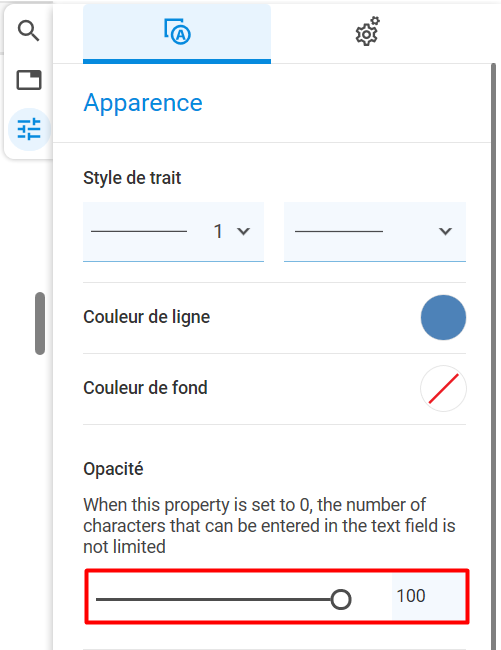Viewport: 501px width, 650px height.
Task: Open the thumbnails panel icon
Action: click(29, 80)
